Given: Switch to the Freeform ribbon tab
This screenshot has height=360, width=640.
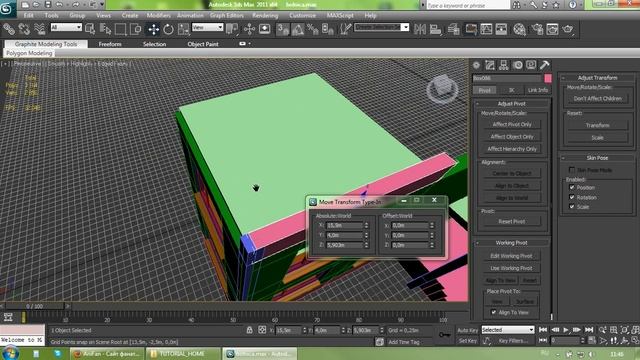Looking at the screenshot, I should (110, 44).
